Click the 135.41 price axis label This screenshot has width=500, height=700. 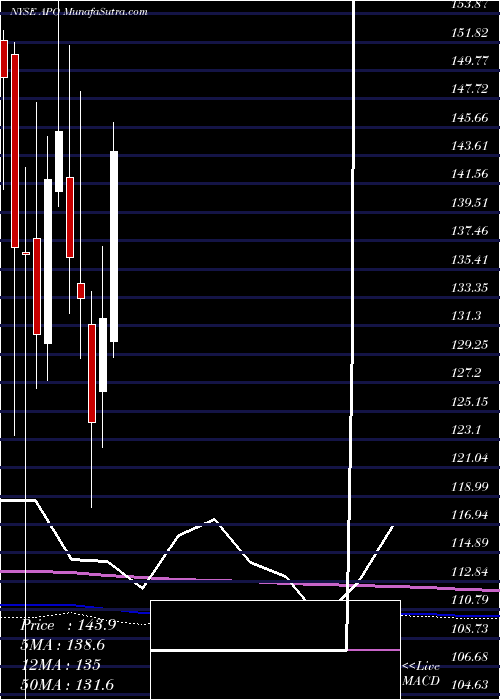tap(469, 260)
